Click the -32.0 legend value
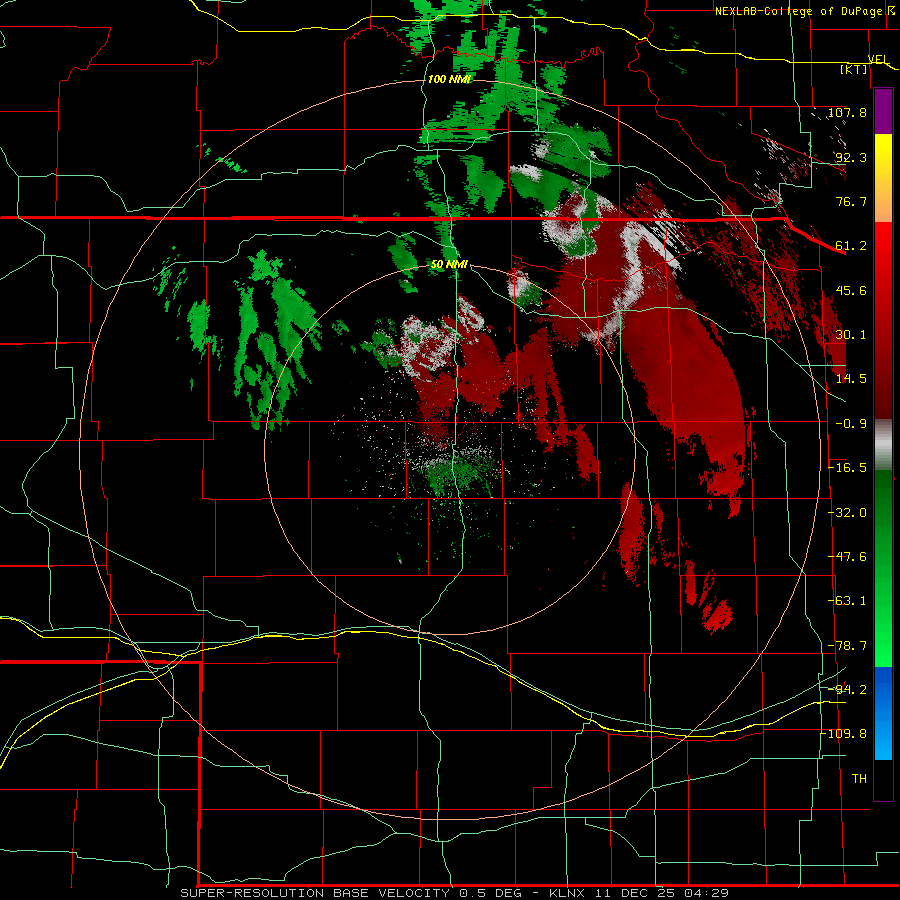The image size is (900, 900). pos(847,513)
